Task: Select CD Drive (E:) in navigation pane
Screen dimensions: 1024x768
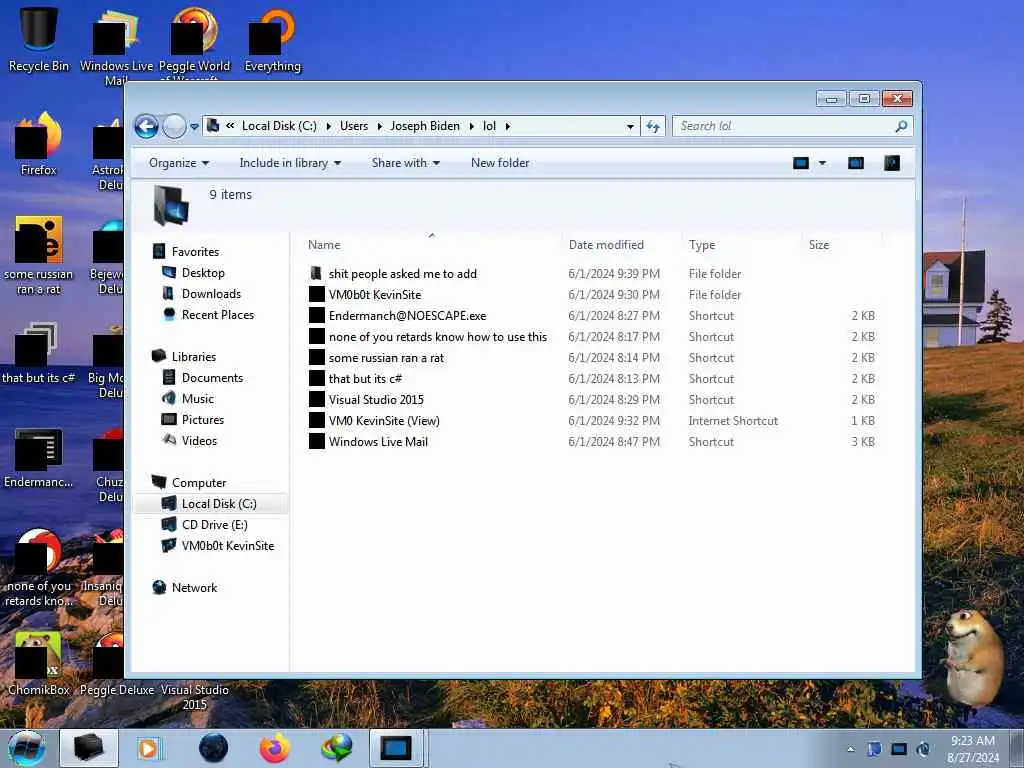Action: (214, 524)
